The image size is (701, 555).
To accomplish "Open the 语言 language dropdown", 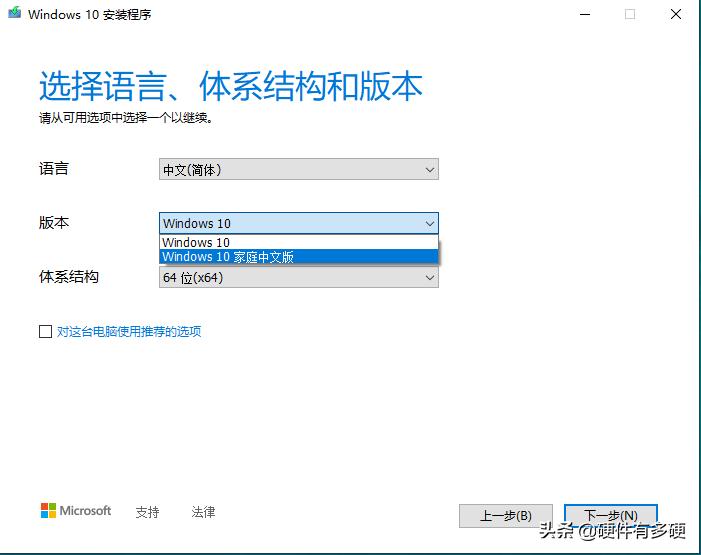I will coord(299,169).
